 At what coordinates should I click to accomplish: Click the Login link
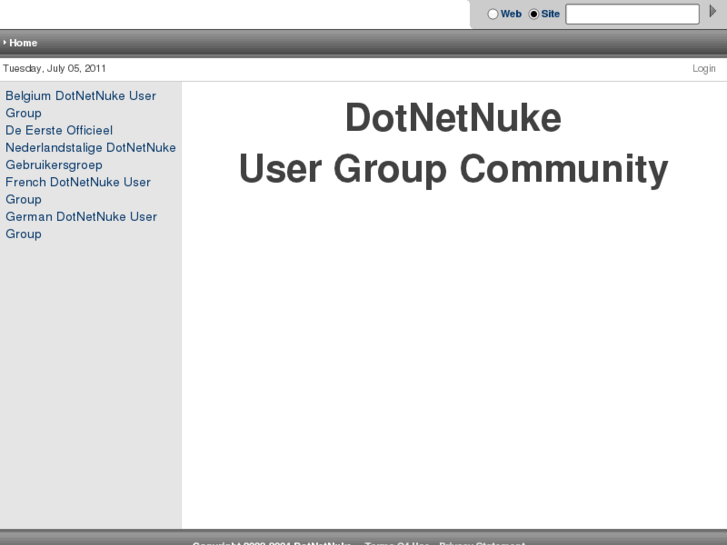[x=704, y=69]
